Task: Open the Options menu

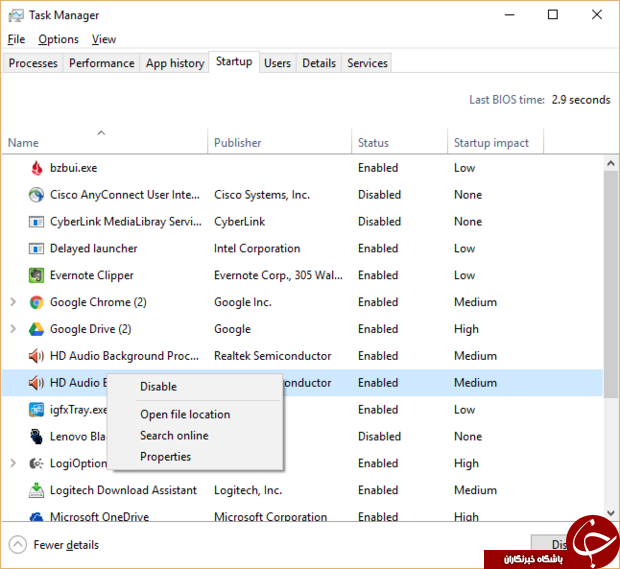Action: (x=59, y=39)
